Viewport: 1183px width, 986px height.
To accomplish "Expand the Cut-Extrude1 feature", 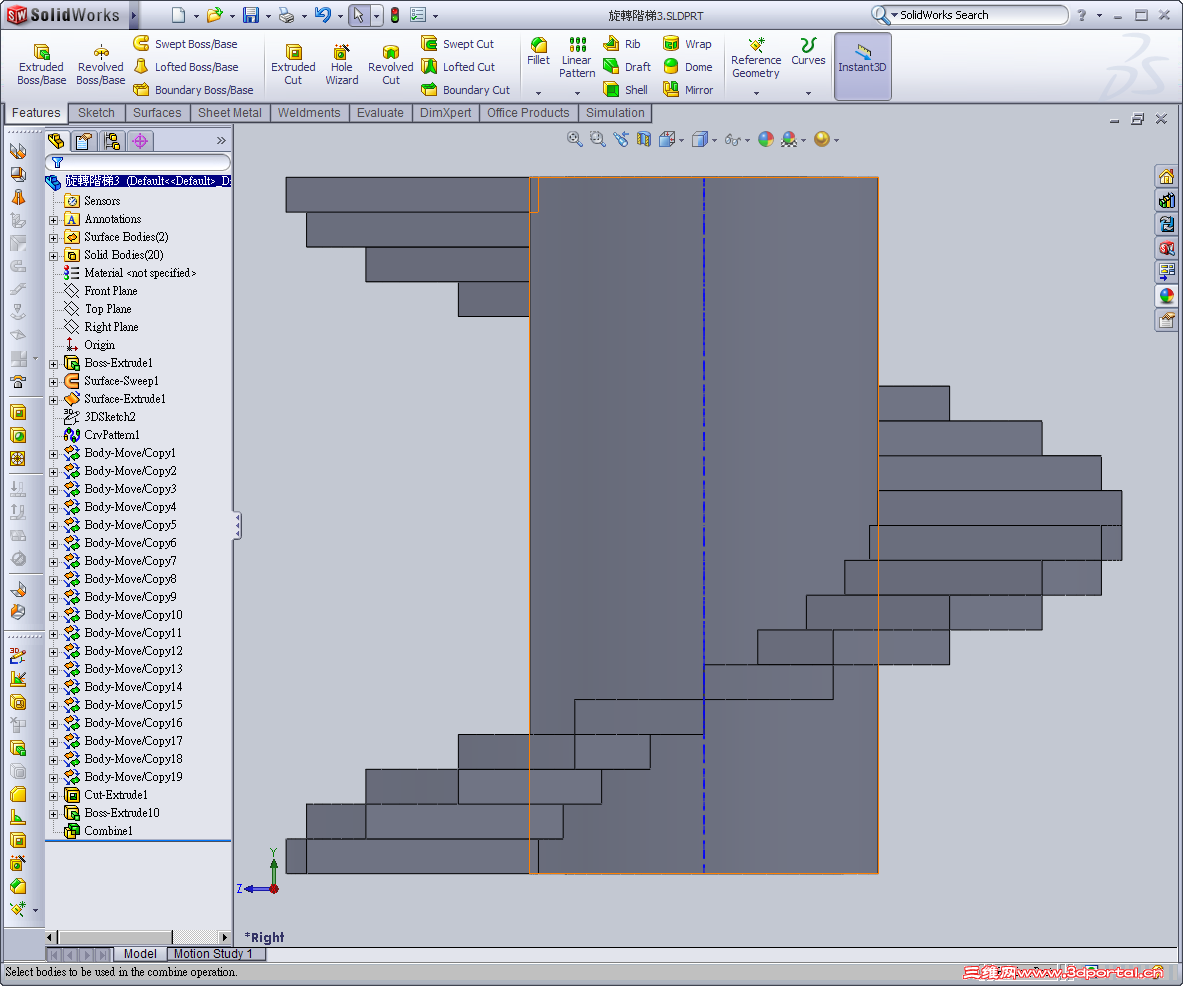I will pyautogui.click(x=54, y=796).
